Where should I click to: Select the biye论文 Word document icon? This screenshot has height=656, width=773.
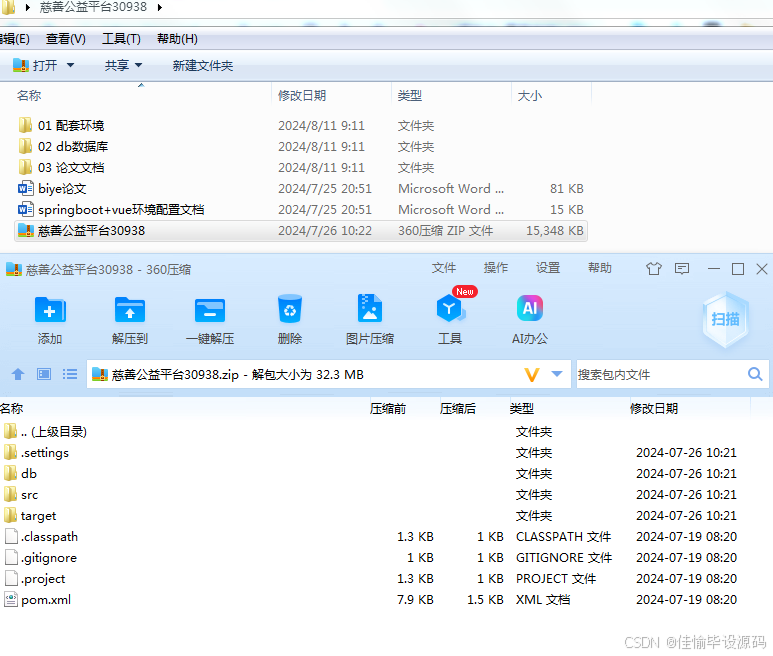25,188
